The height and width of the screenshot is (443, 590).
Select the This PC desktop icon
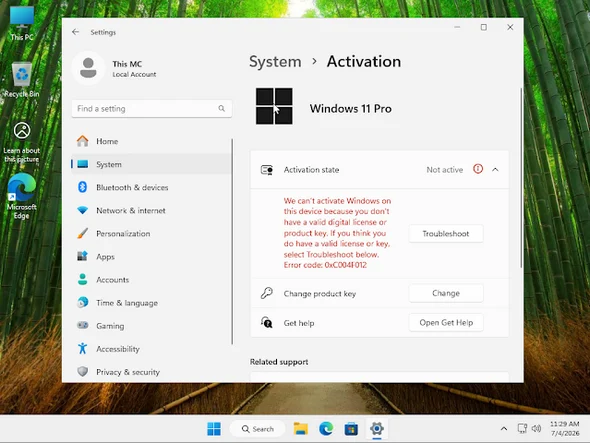tap(22, 23)
